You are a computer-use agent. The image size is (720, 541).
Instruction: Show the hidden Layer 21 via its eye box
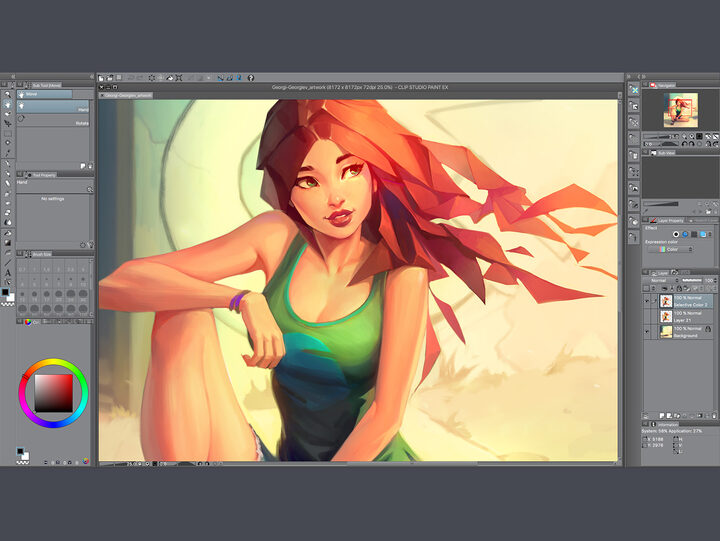pyautogui.click(x=647, y=316)
